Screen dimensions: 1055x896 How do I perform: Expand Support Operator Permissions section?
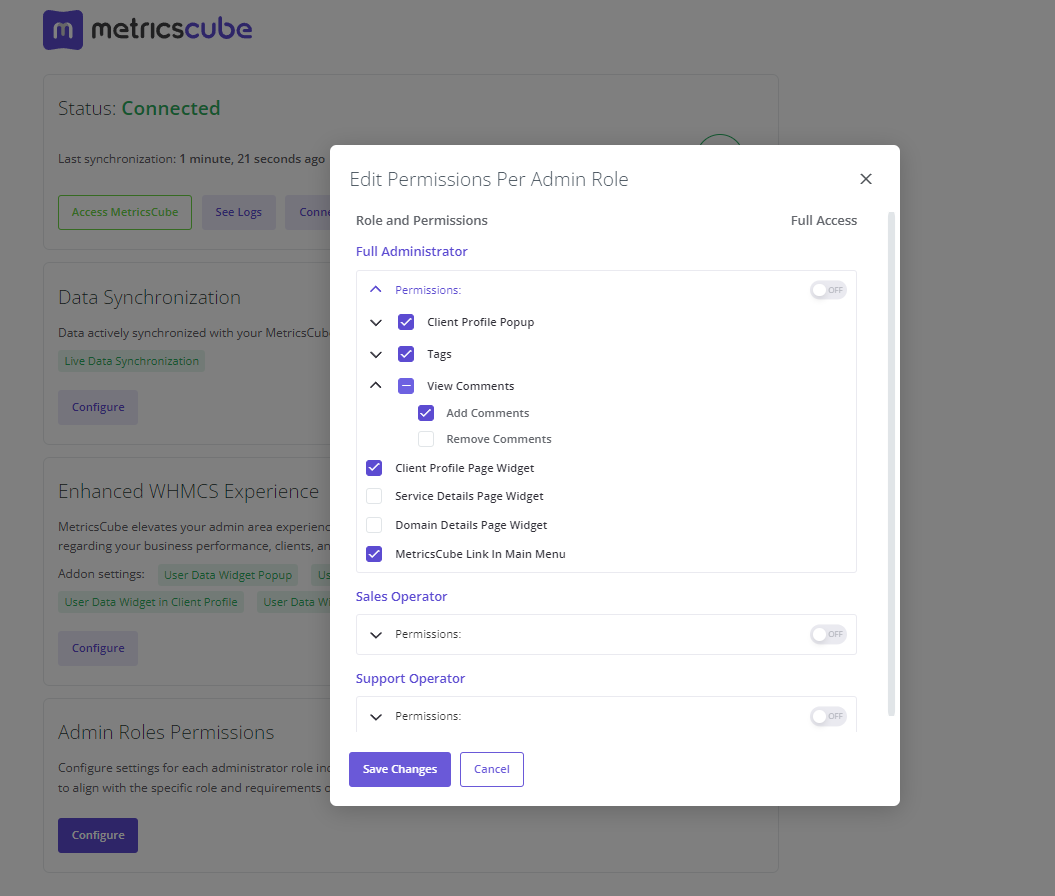(x=375, y=716)
